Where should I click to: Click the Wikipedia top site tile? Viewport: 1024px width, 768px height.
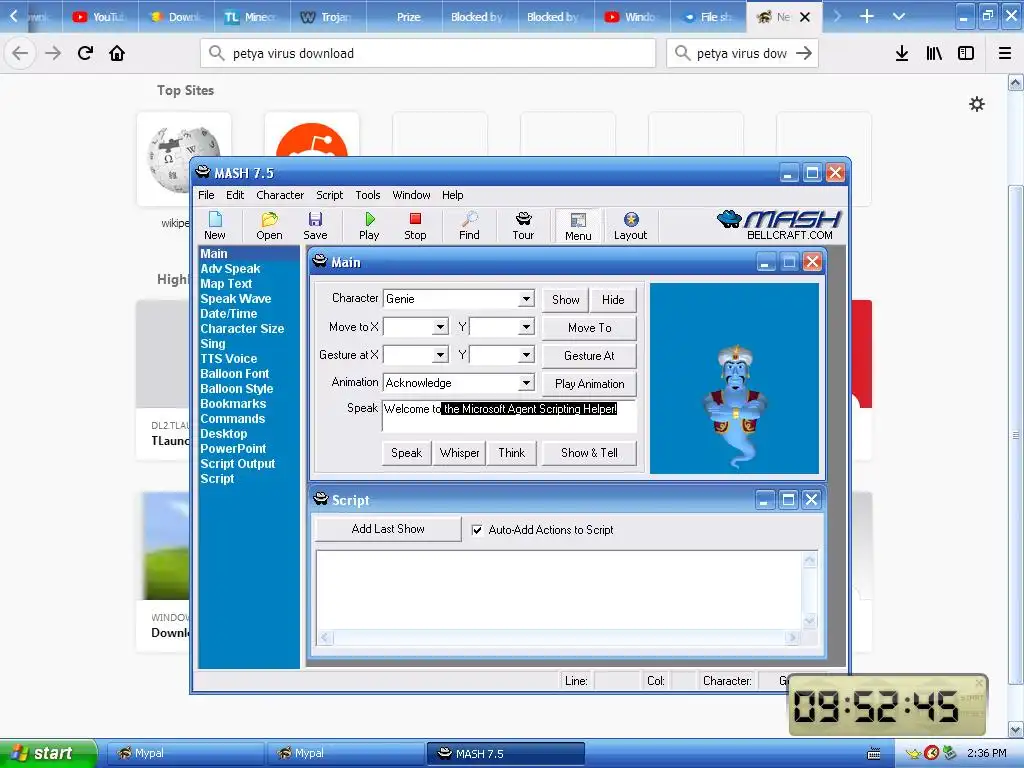tap(184, 159)
